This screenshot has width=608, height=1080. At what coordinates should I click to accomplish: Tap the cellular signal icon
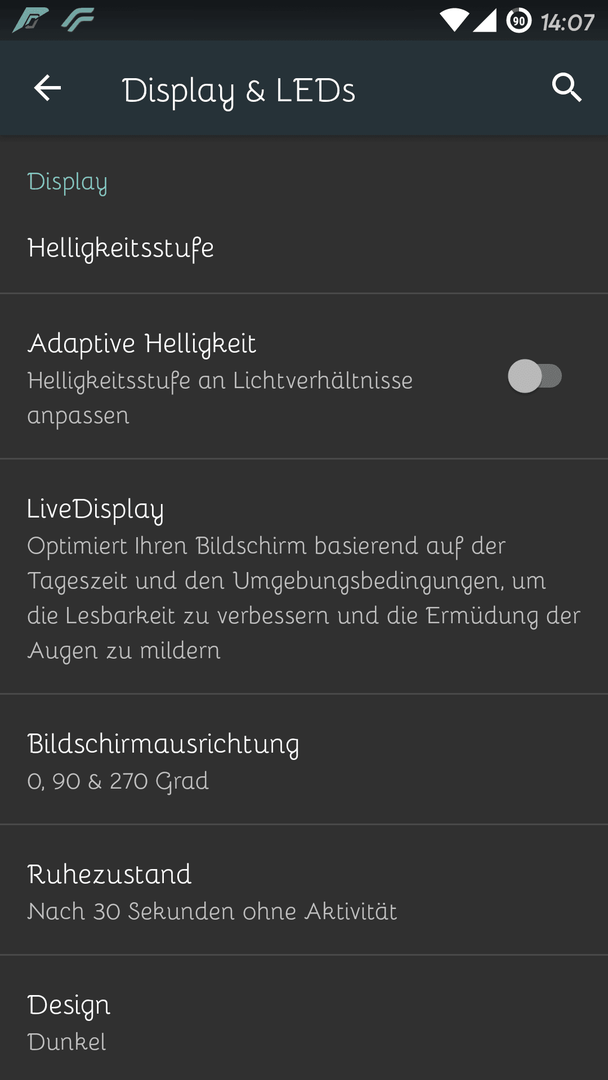485,21
